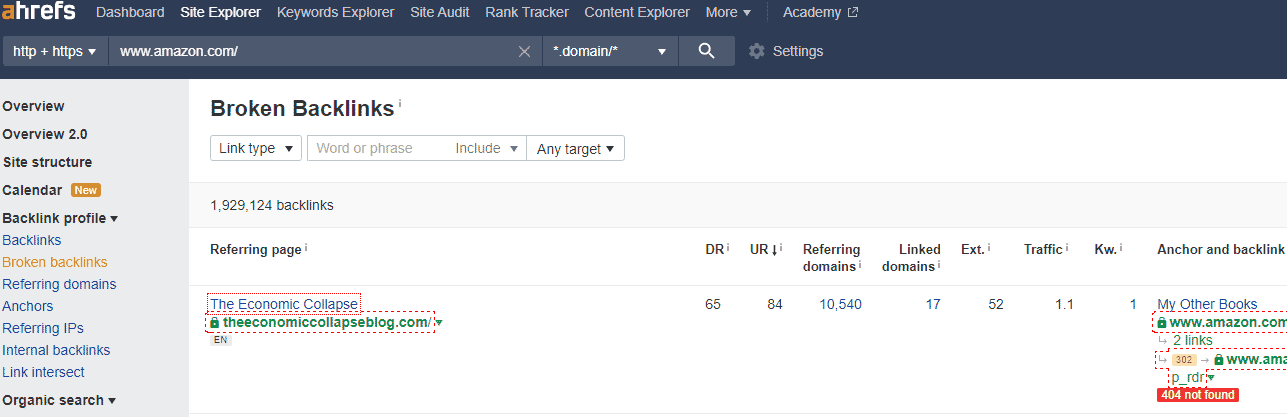The height and width of the screenshot is (417, 1287).
Task: Click the EN language tag
Action: click(x=220, y=340)
